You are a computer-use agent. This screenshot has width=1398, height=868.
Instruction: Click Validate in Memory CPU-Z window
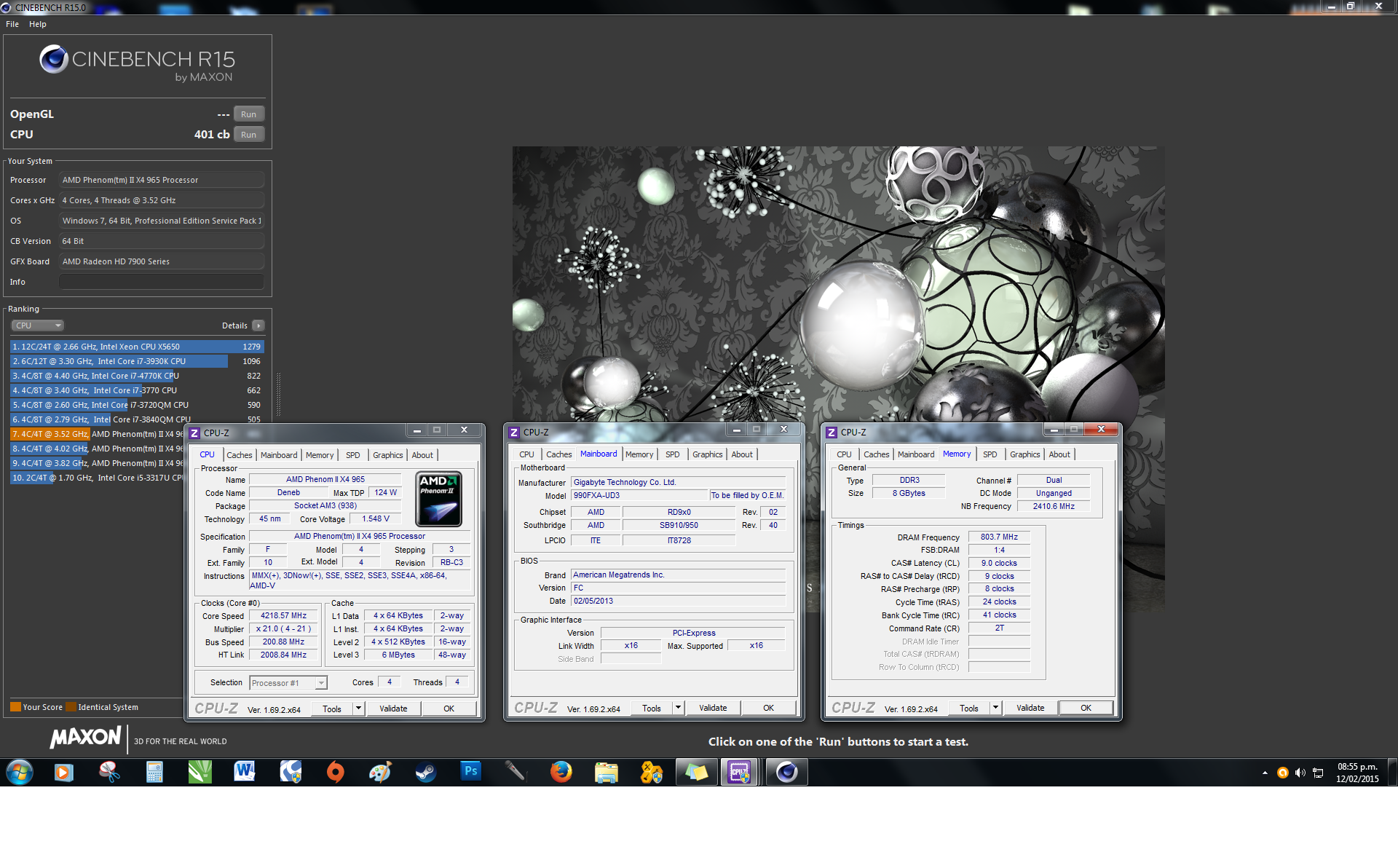pos(1030,708)
